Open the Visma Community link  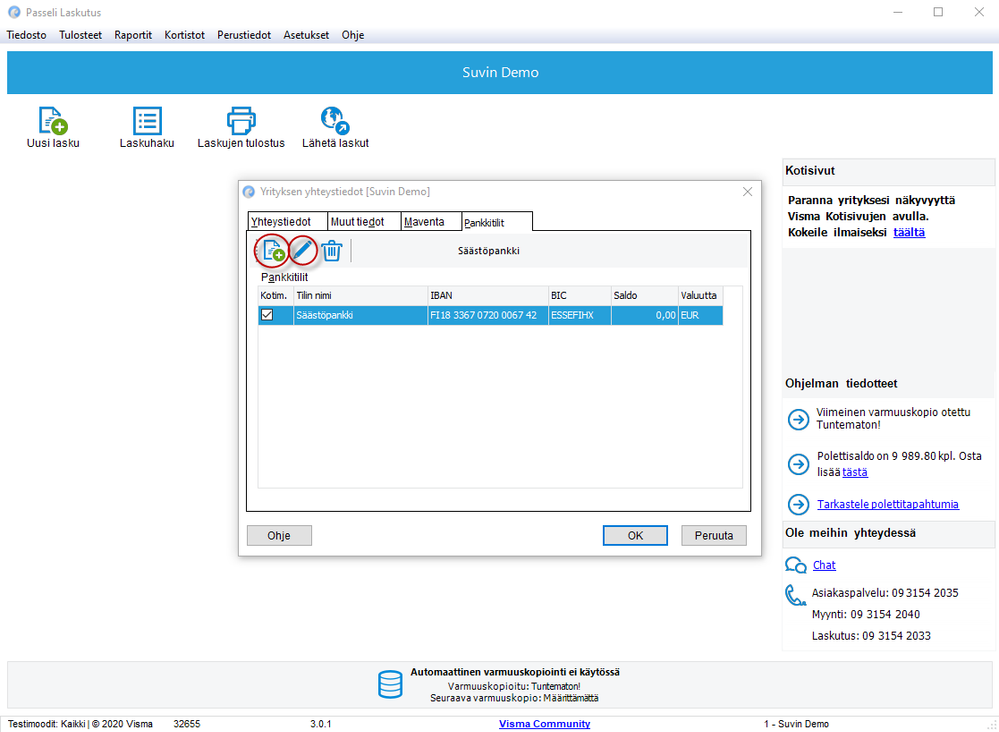click(x=545, y=724)
